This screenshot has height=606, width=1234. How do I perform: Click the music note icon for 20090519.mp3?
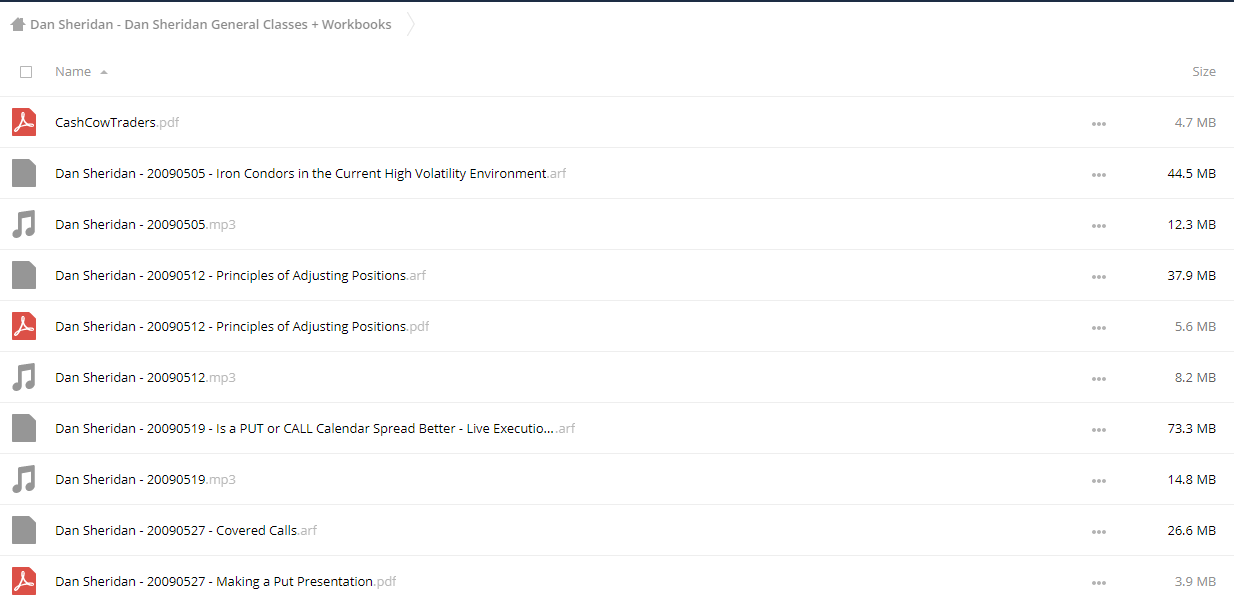(24, 479)
